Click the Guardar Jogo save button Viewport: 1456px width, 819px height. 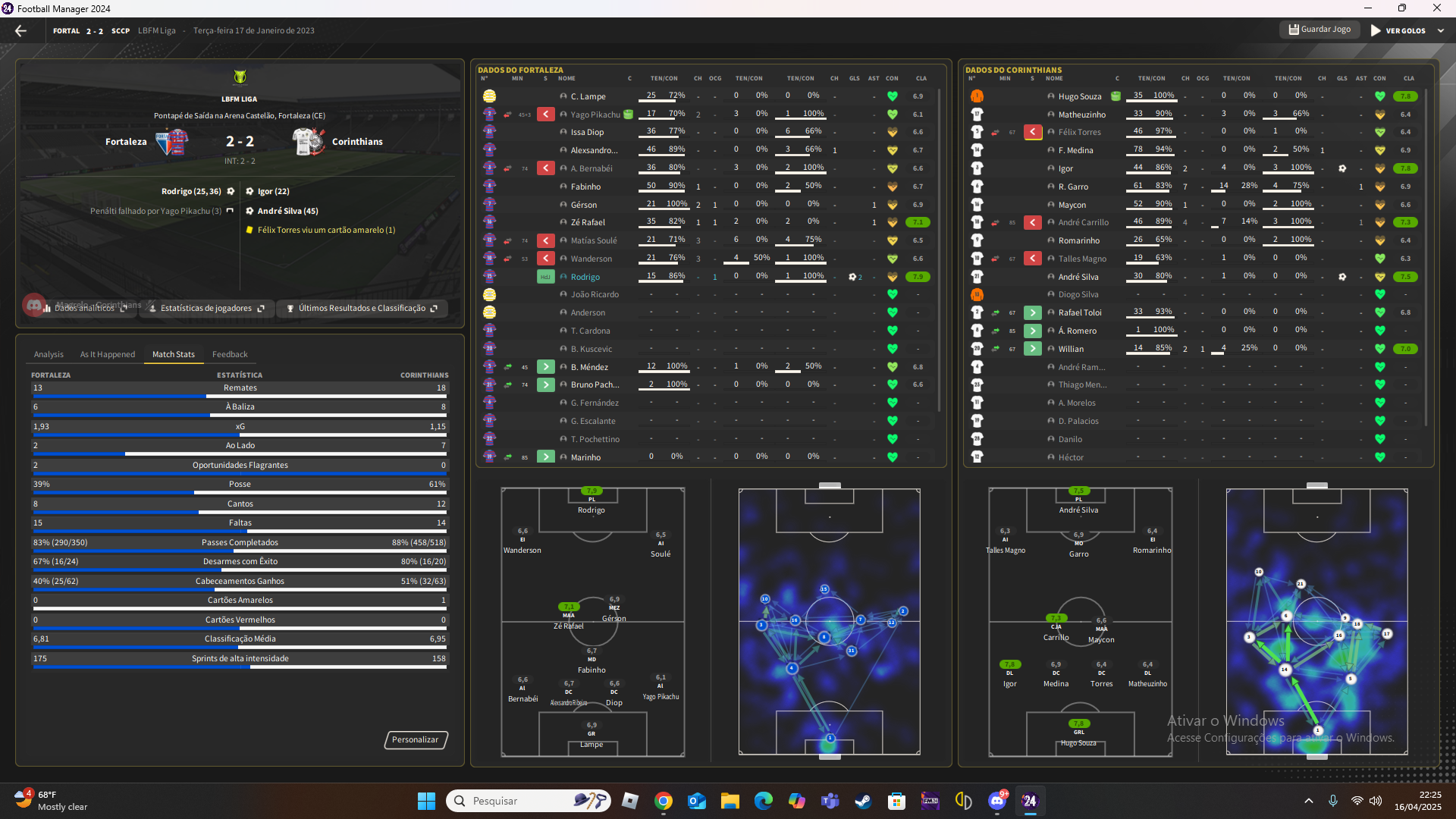coord(1319,30)
